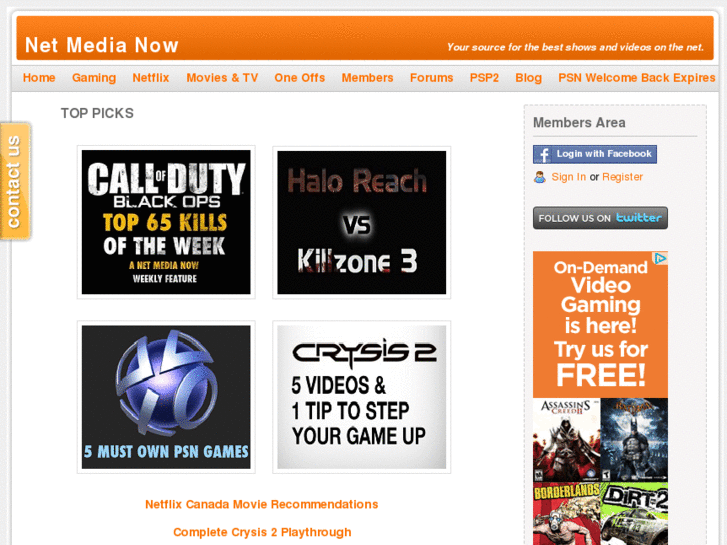
Task: Open the Members menu item
Action: (x=367, y=78)
